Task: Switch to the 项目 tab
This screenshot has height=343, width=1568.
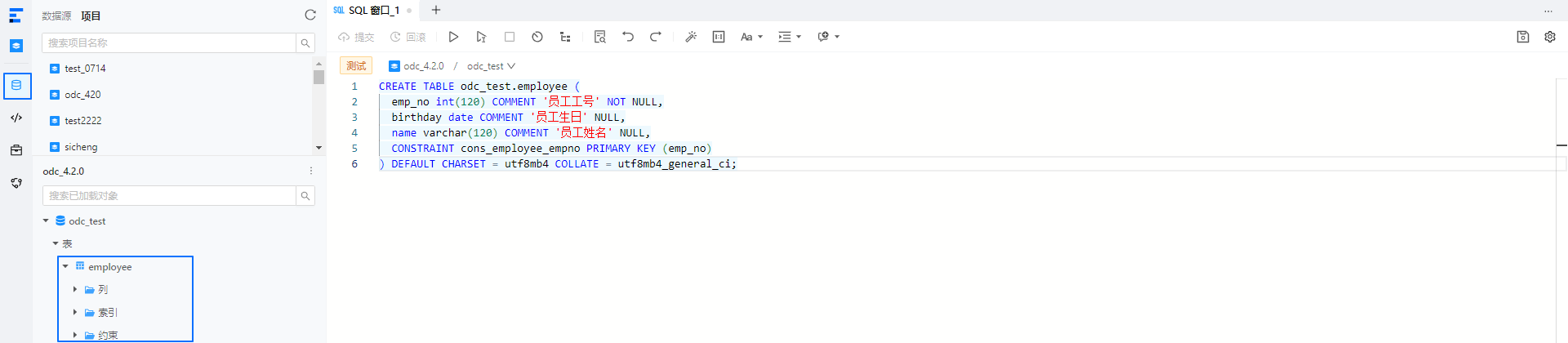Action: click(91, 16)
